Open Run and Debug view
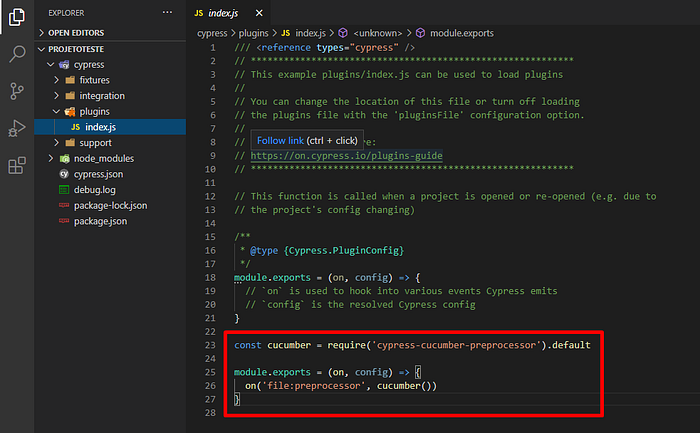This screenshot has height=433, width=700. pyautogui.click(x=17, y=129)
